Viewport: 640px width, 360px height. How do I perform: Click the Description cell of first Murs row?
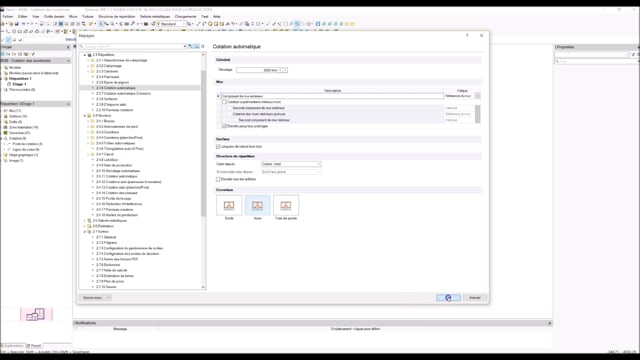point(332,96)
